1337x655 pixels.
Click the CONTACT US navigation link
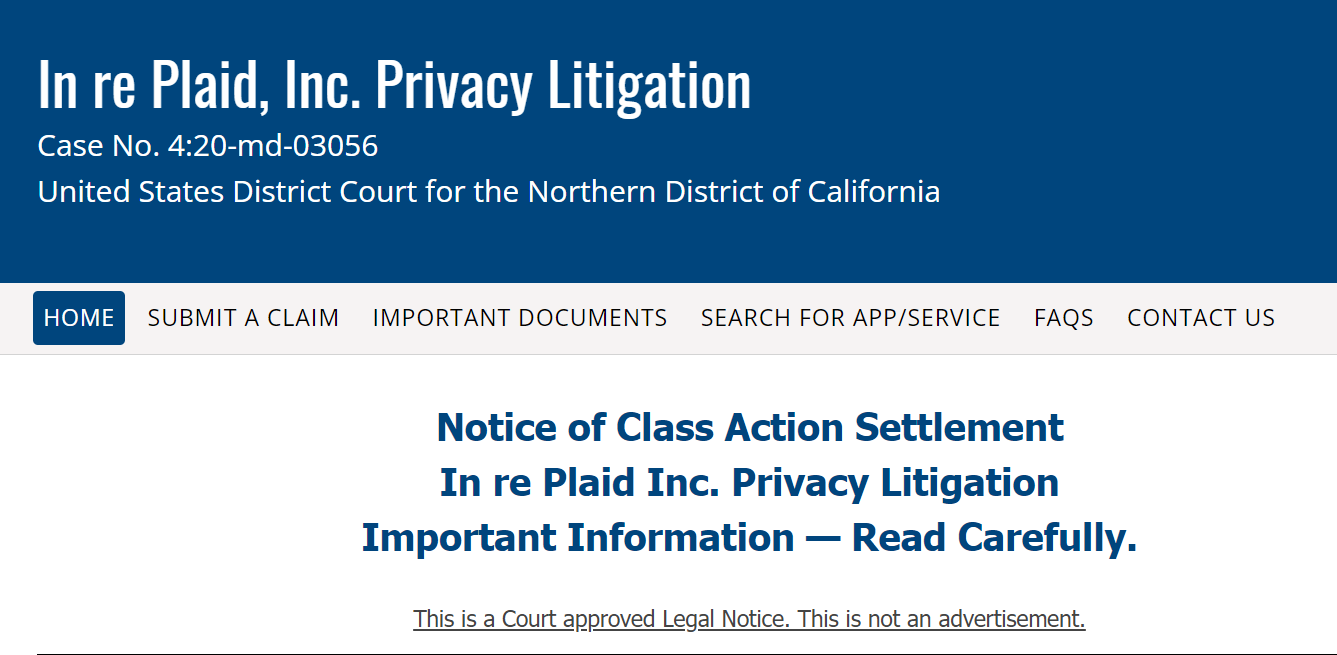pyautogui.click(x=1201, y=318)
